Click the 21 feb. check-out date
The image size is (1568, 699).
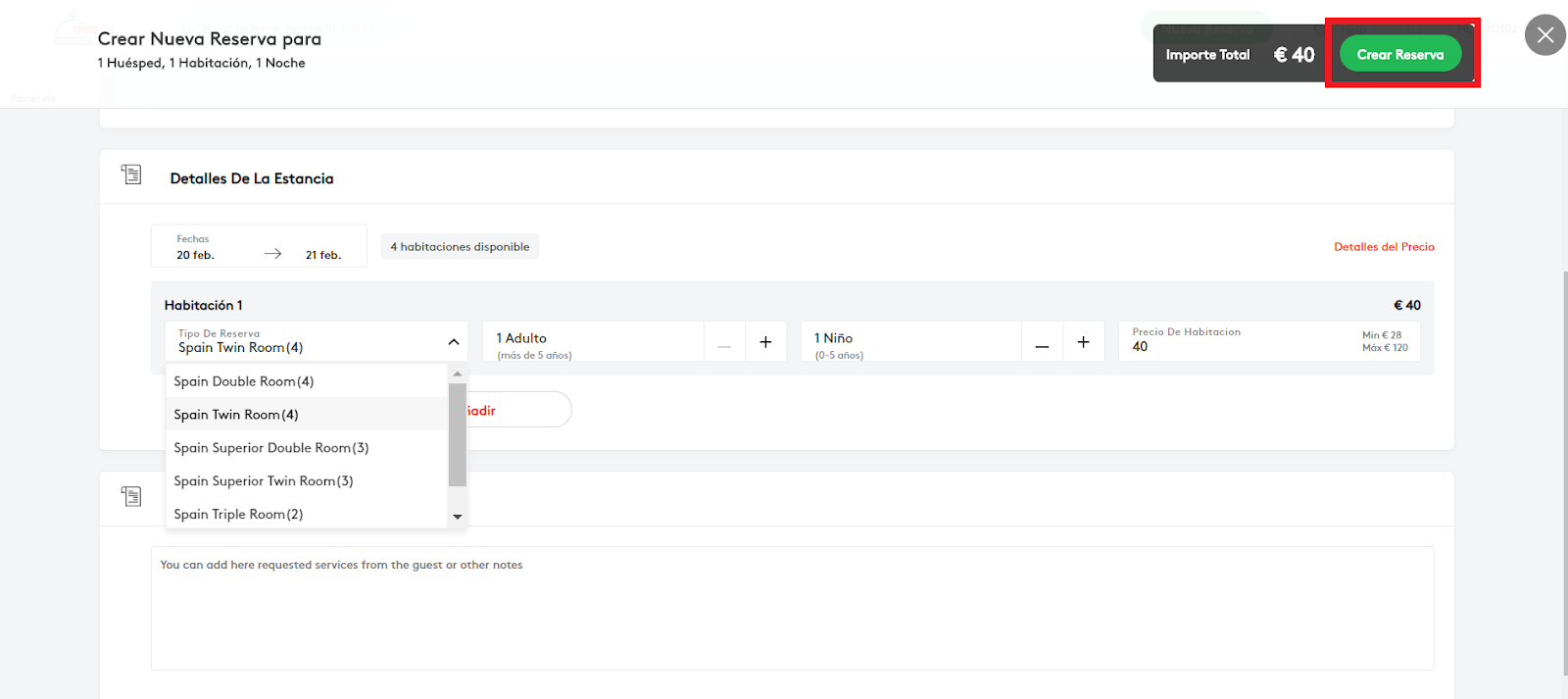[x=323, y=255]
